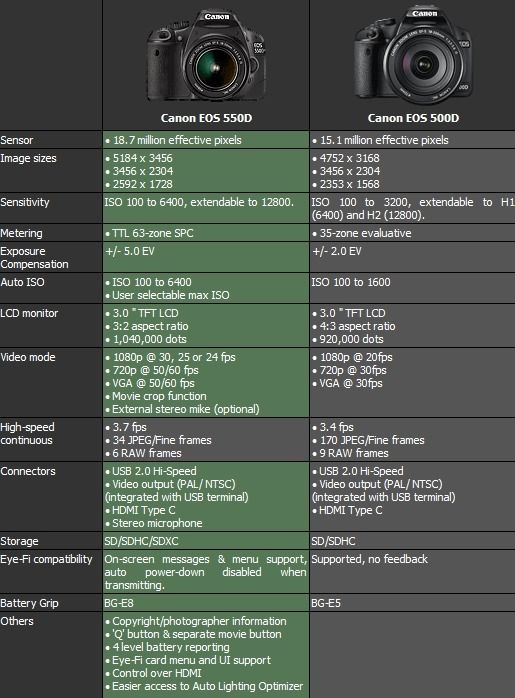Click '3:2 aspect ratio' entry
The width and height of the screenshot is (515, 698).
[150, 326]
